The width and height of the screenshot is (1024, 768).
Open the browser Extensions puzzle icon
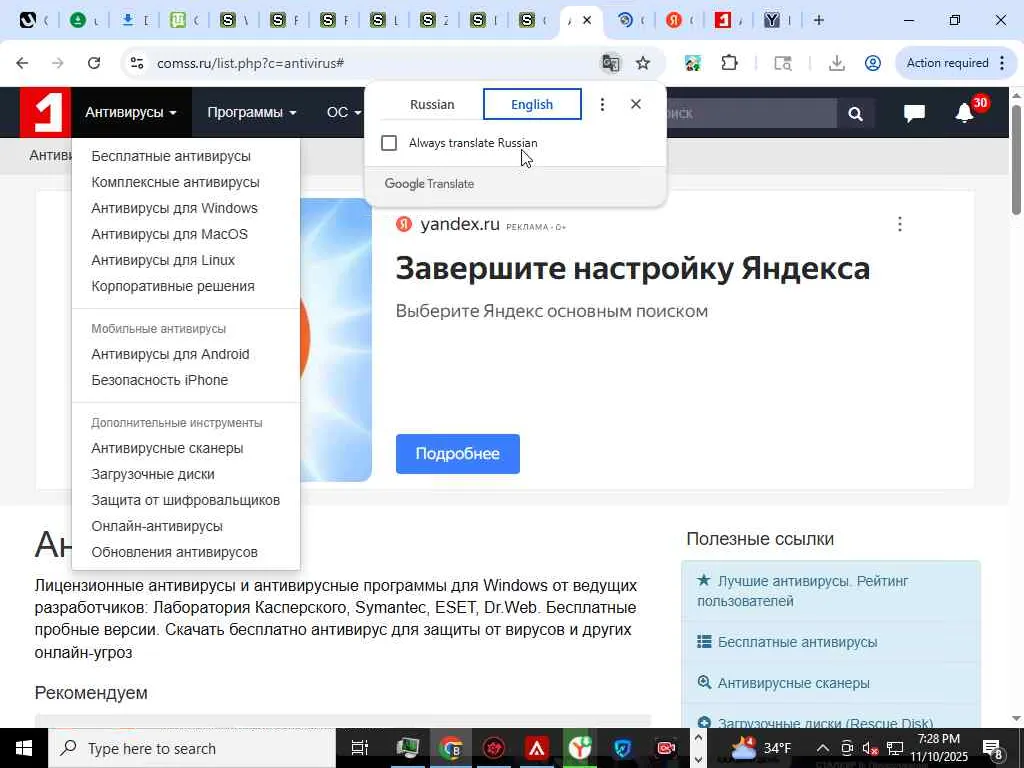729,63
